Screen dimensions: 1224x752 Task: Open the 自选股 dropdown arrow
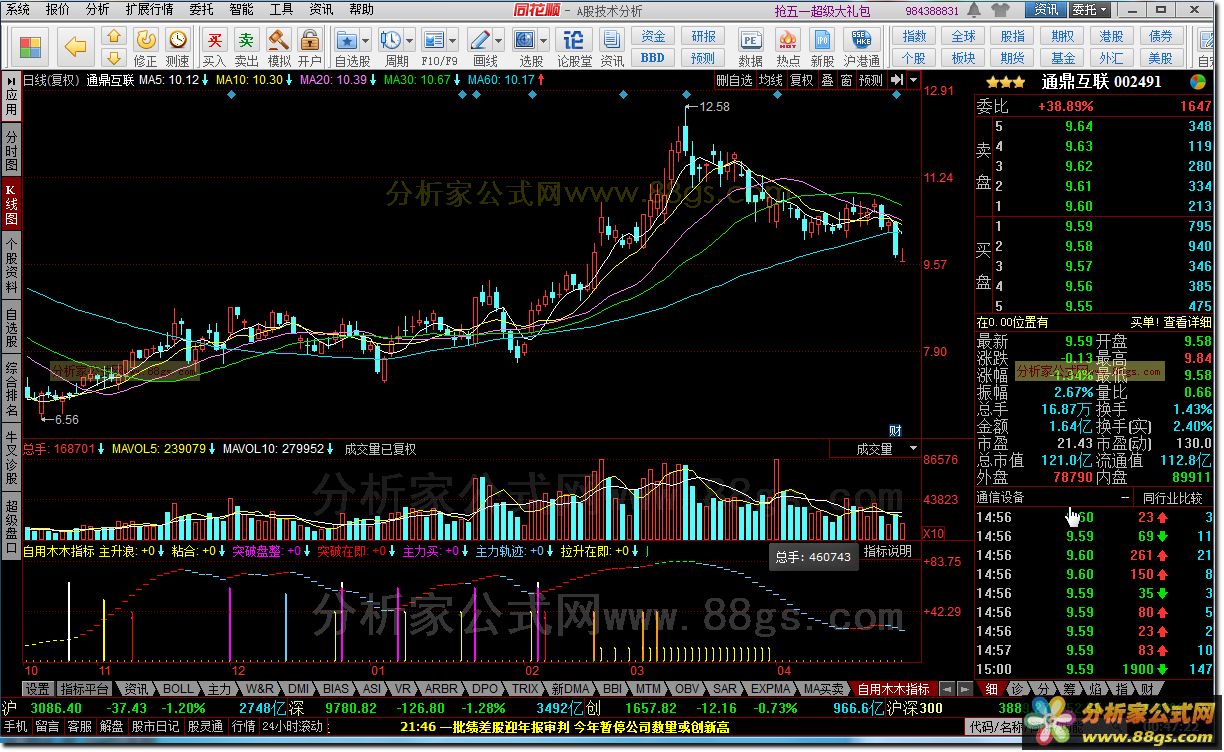tap(366, 41)
